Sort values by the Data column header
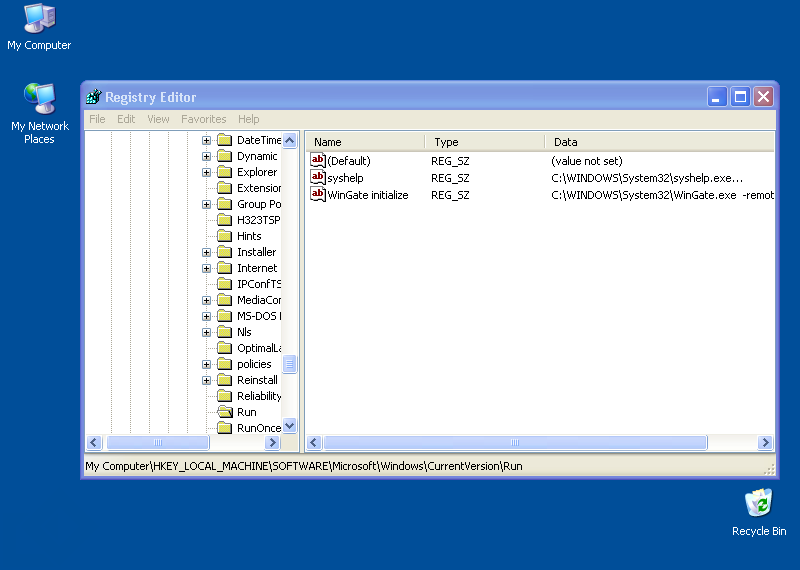Image resolution: width=800 pixels, height=570 pixels. [x=660, y=142]
